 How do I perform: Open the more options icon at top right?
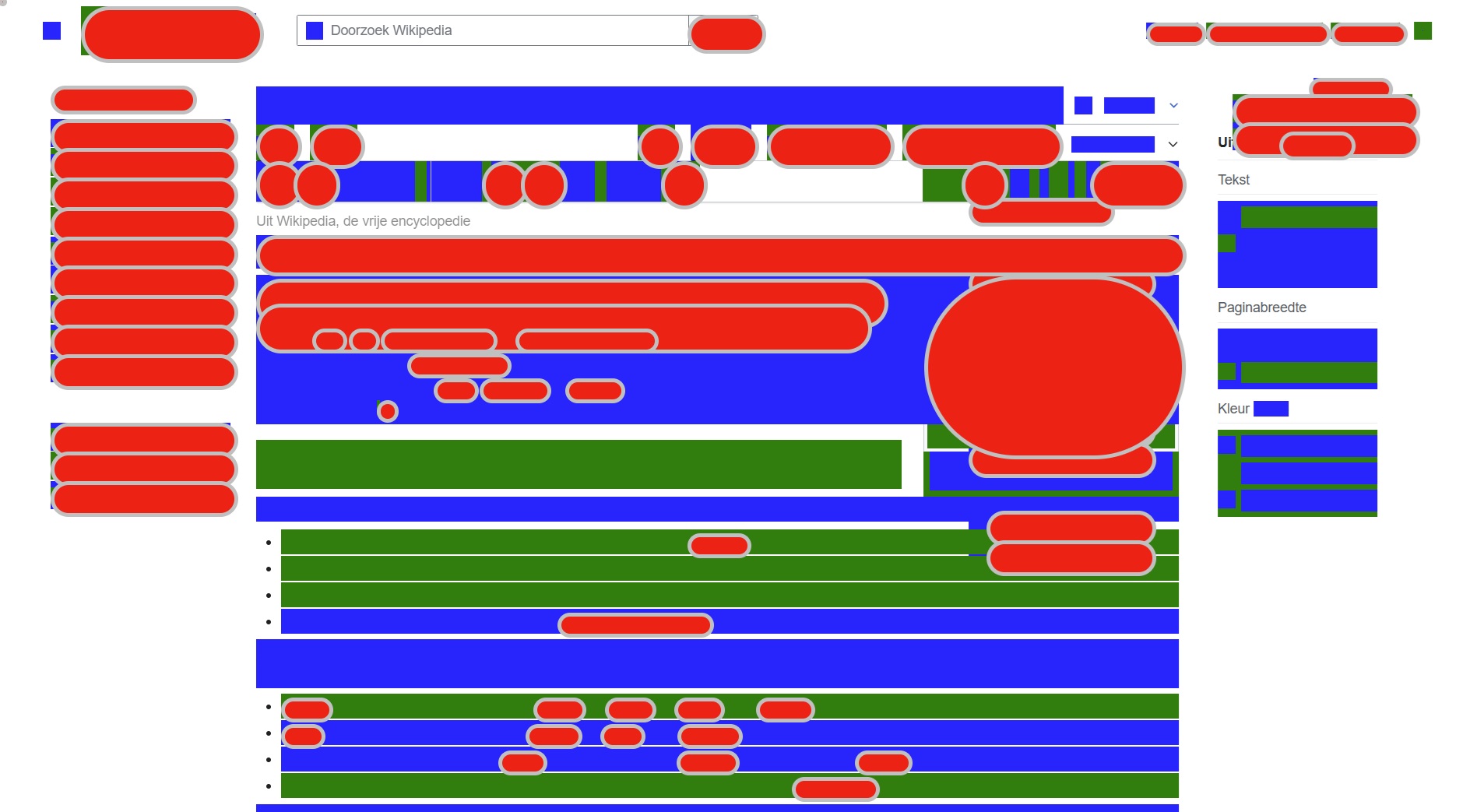pos(1422,30)
